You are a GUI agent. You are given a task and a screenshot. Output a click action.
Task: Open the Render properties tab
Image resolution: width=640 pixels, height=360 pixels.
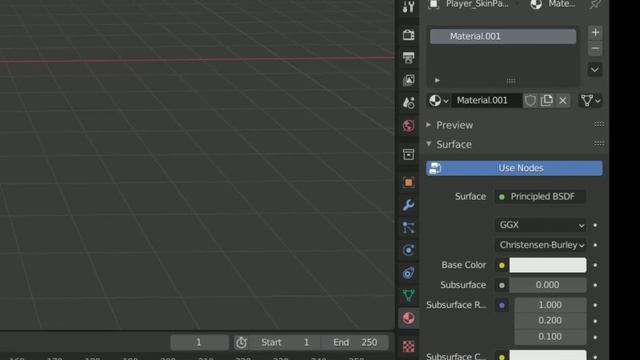pyautogui.click(x=408, y=35)
